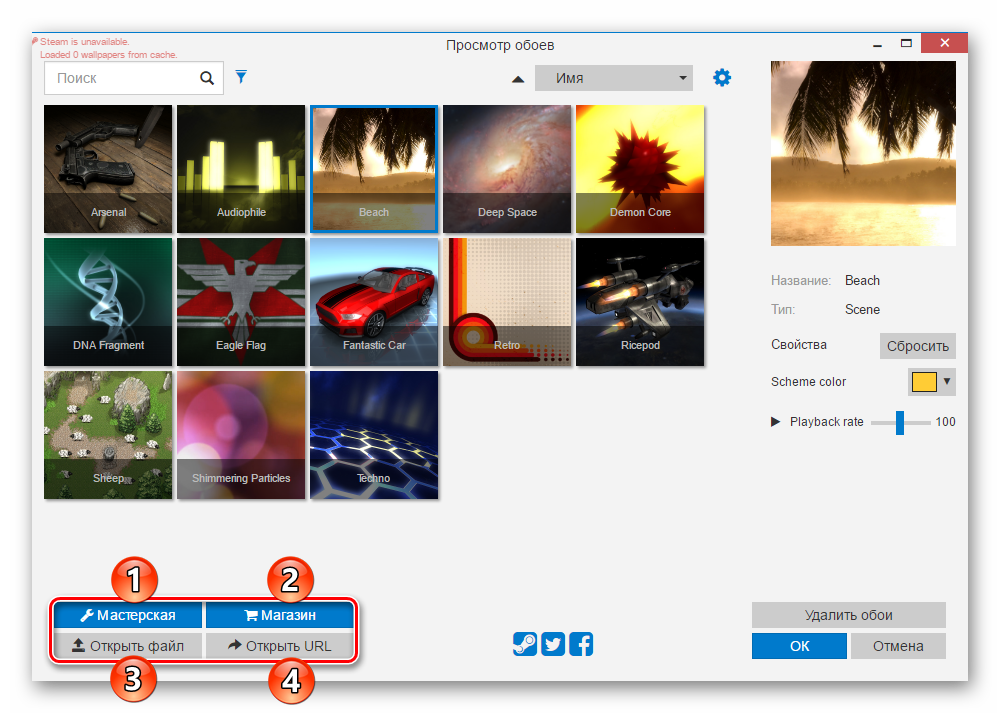
Task: Open the Facebook icon link
Action: 581,644
